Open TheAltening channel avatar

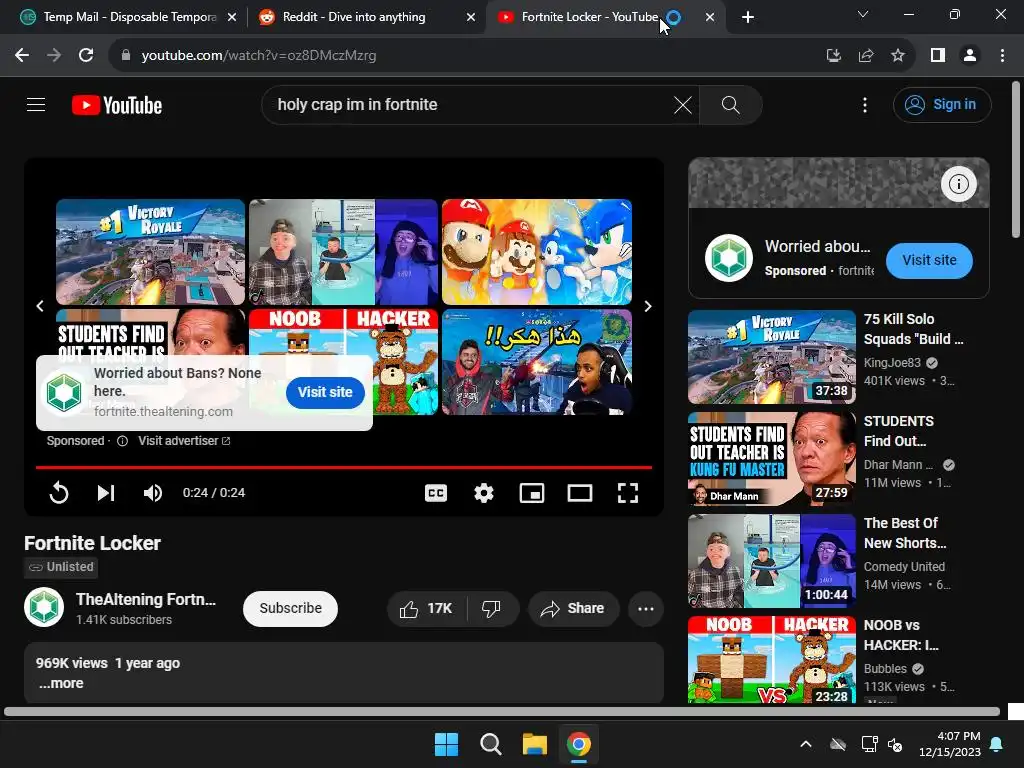point(44,607)
